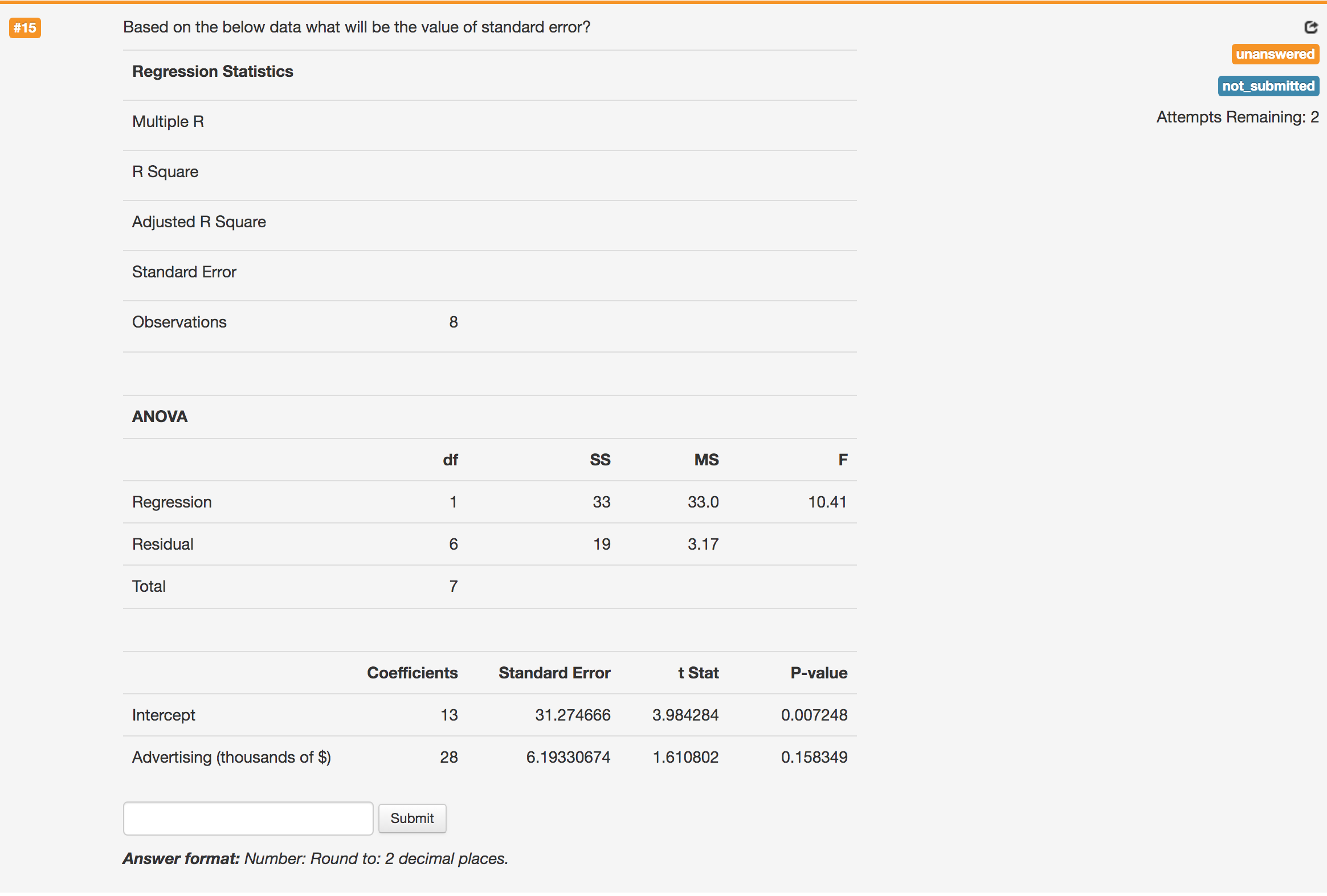Click the Attempts Remaining text

pos(1237,117)
